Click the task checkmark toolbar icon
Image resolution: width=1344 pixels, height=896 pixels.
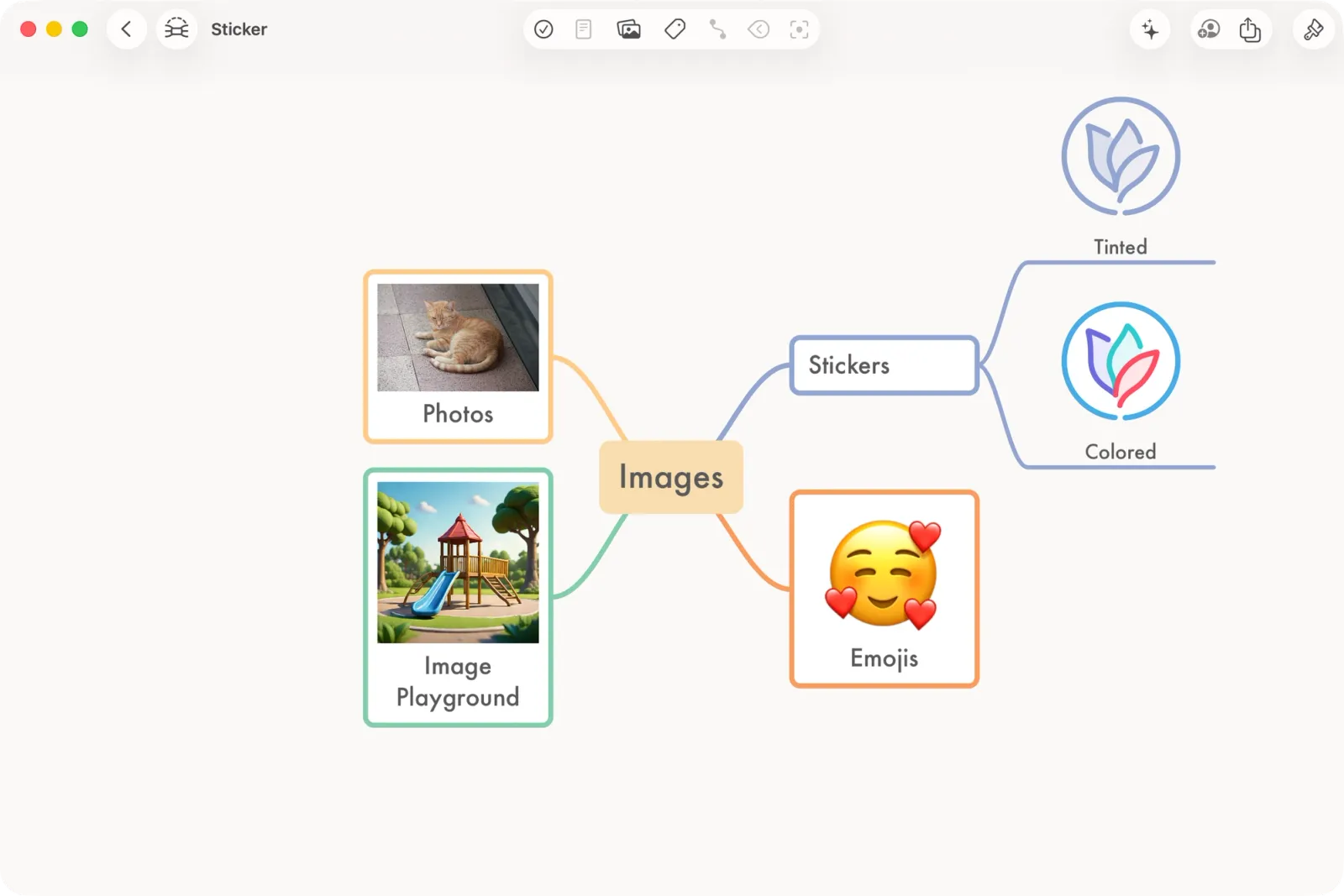543,29
